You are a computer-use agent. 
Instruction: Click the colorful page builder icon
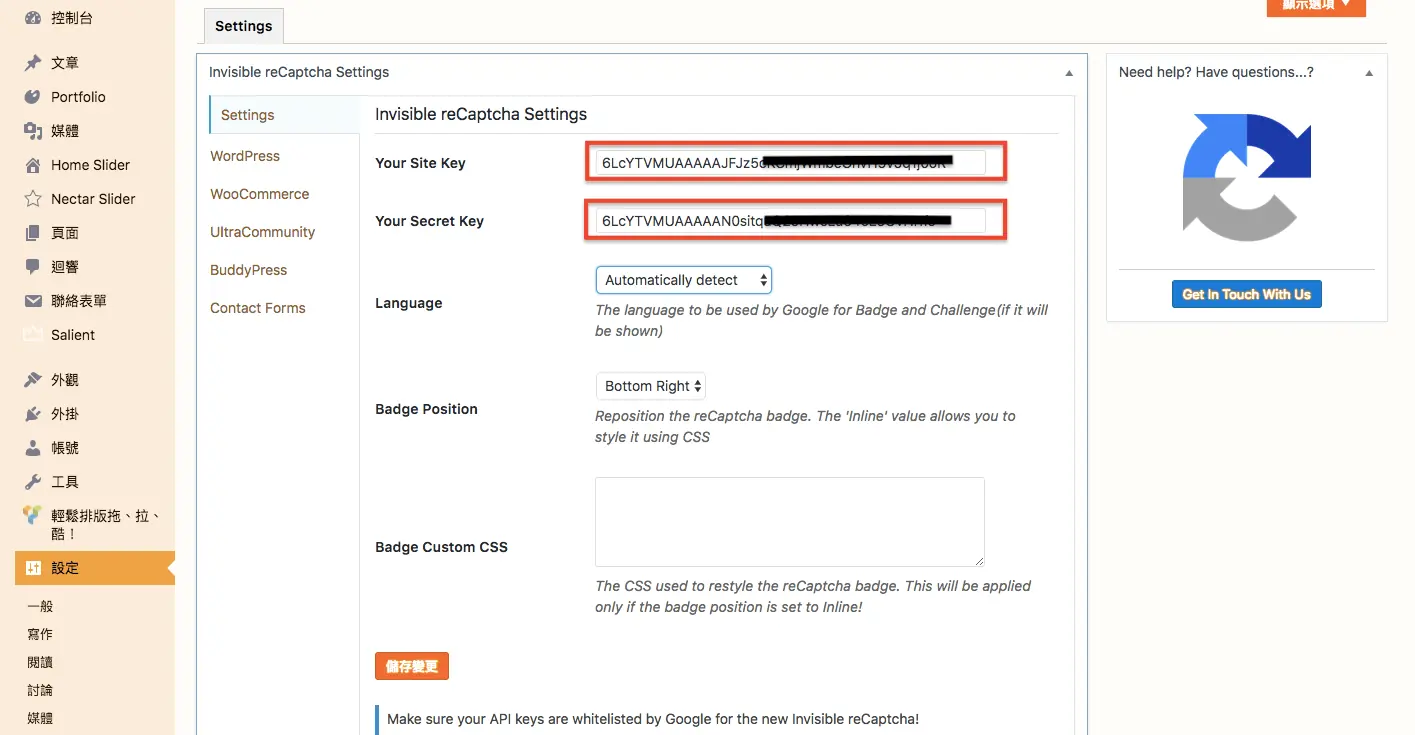pyautogui.click(x=33, y=516)
